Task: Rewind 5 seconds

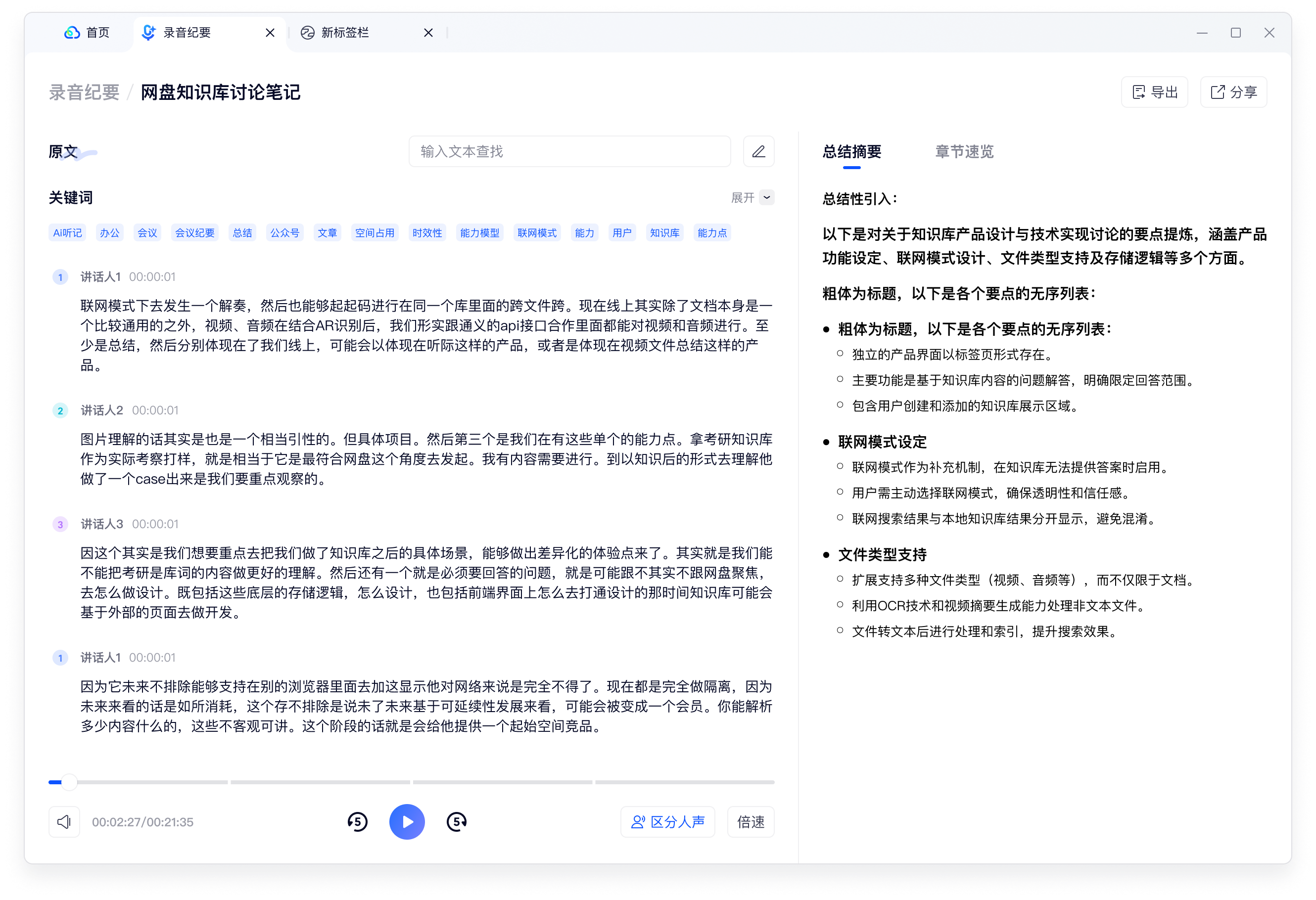Action: pos(357,822)
